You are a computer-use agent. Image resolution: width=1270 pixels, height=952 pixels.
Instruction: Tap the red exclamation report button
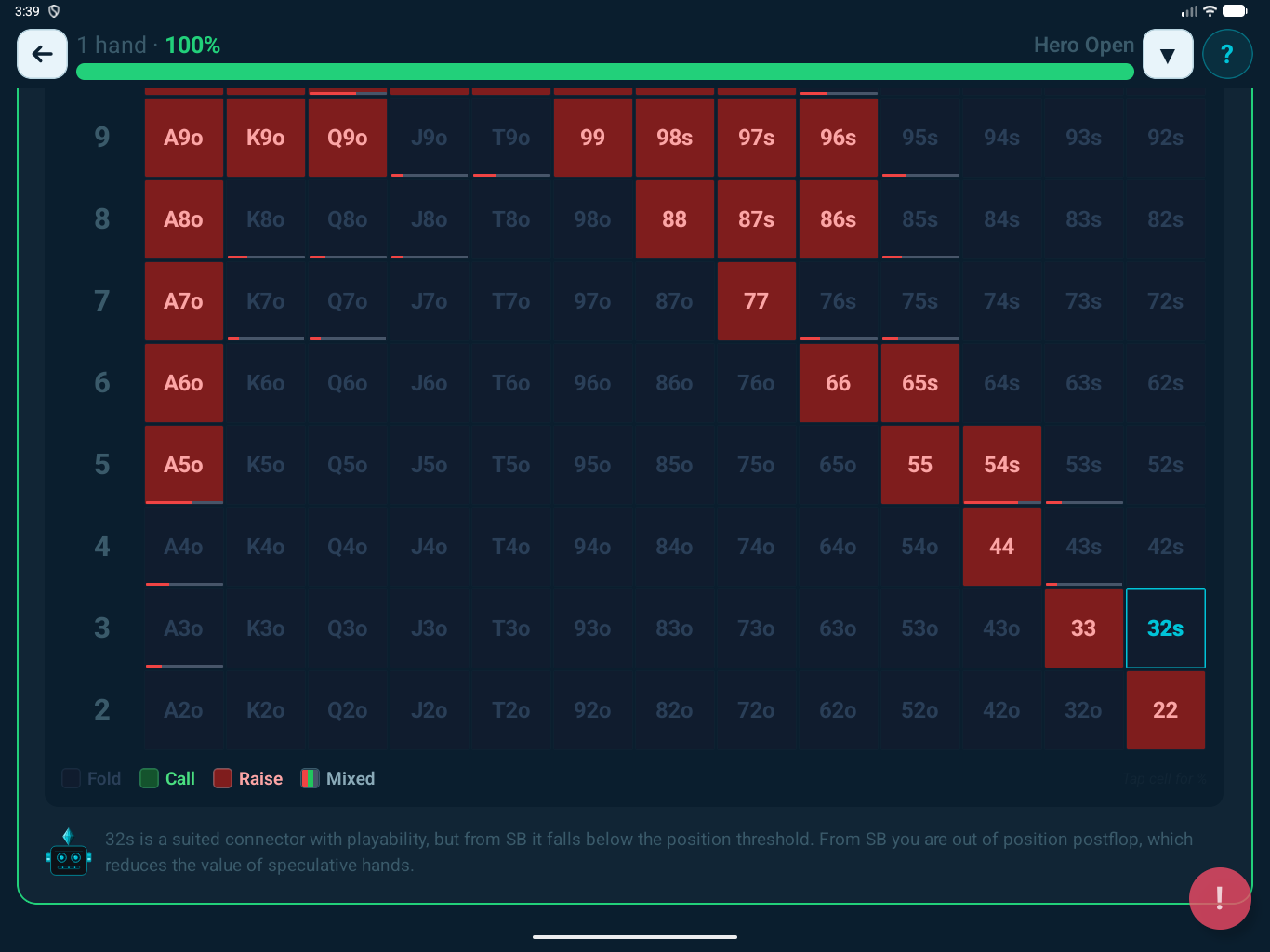coord(1219,898)
